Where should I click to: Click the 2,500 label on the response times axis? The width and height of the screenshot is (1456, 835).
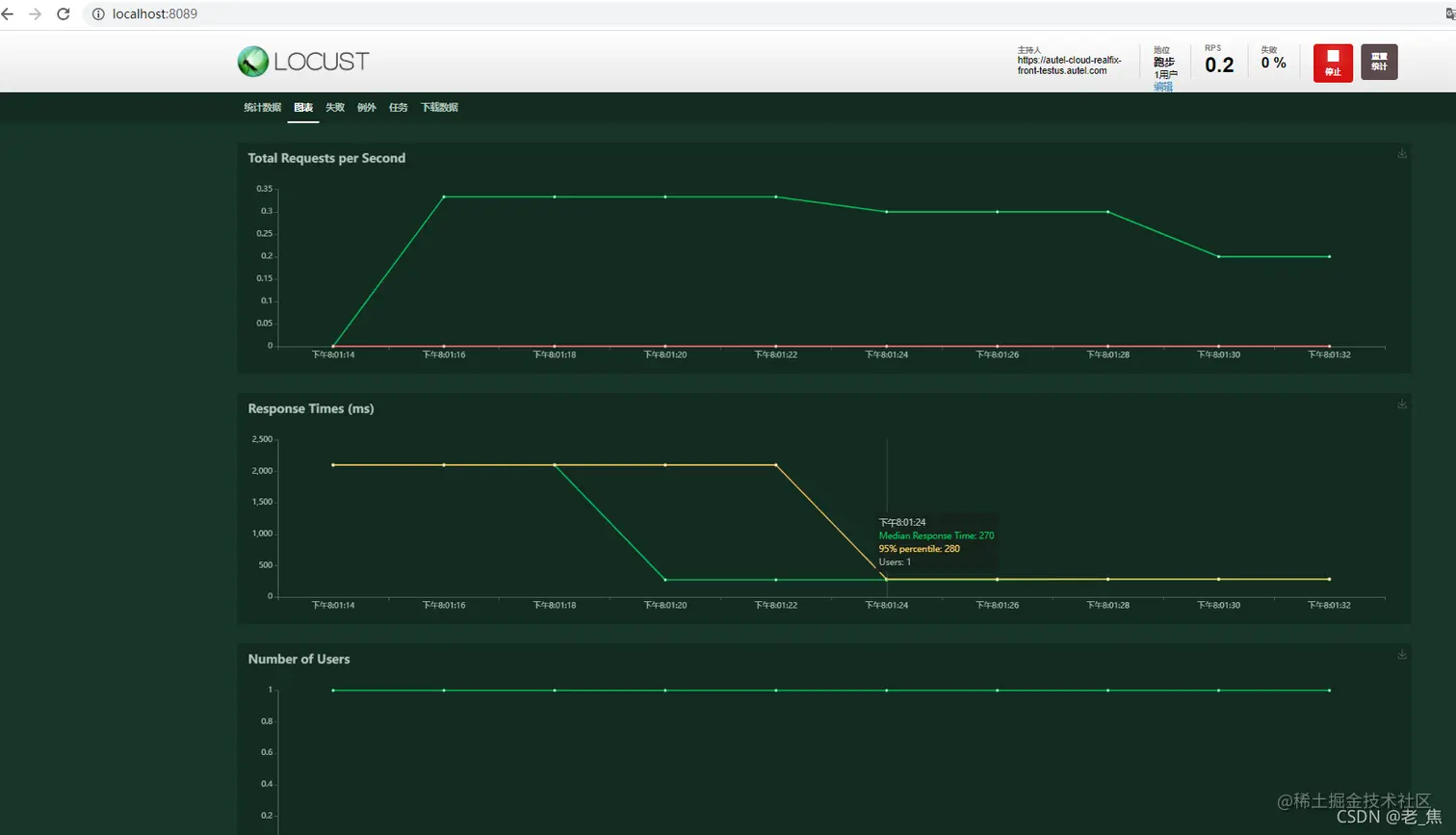coord(262,439)
